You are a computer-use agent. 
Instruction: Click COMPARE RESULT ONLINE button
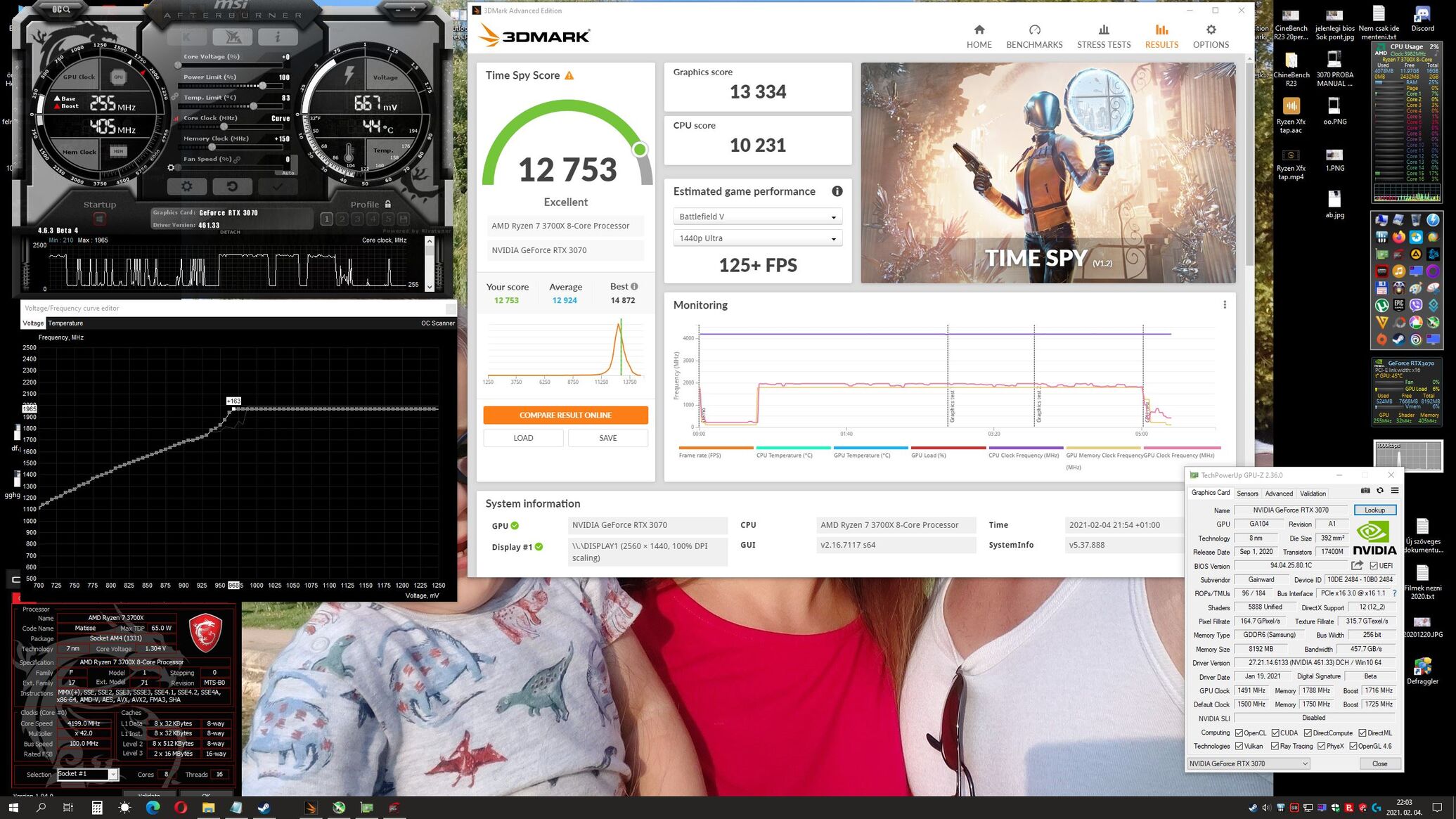pos(565,415)
